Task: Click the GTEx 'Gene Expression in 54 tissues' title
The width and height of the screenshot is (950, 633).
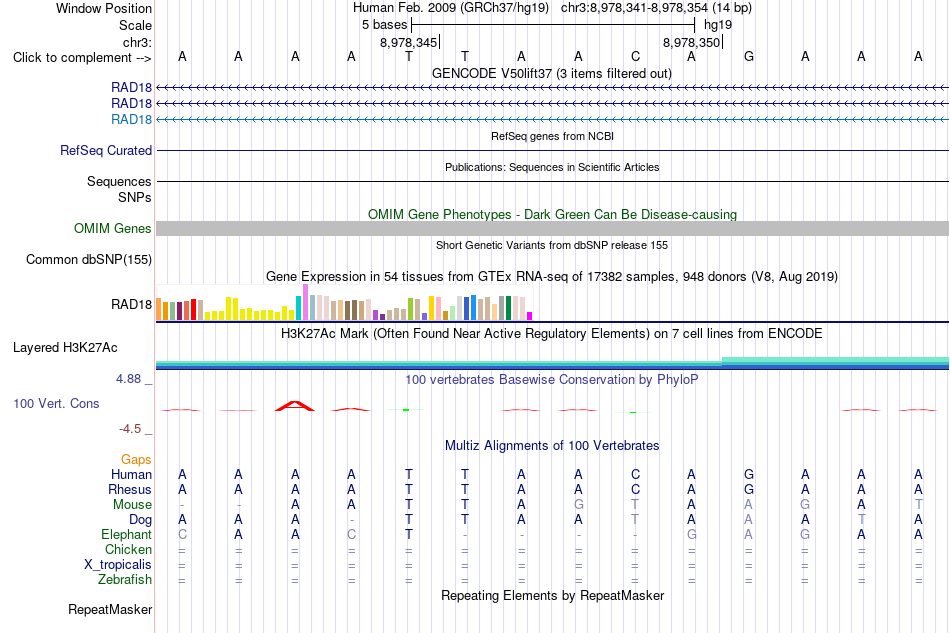Action: click(x=552, y=276)
